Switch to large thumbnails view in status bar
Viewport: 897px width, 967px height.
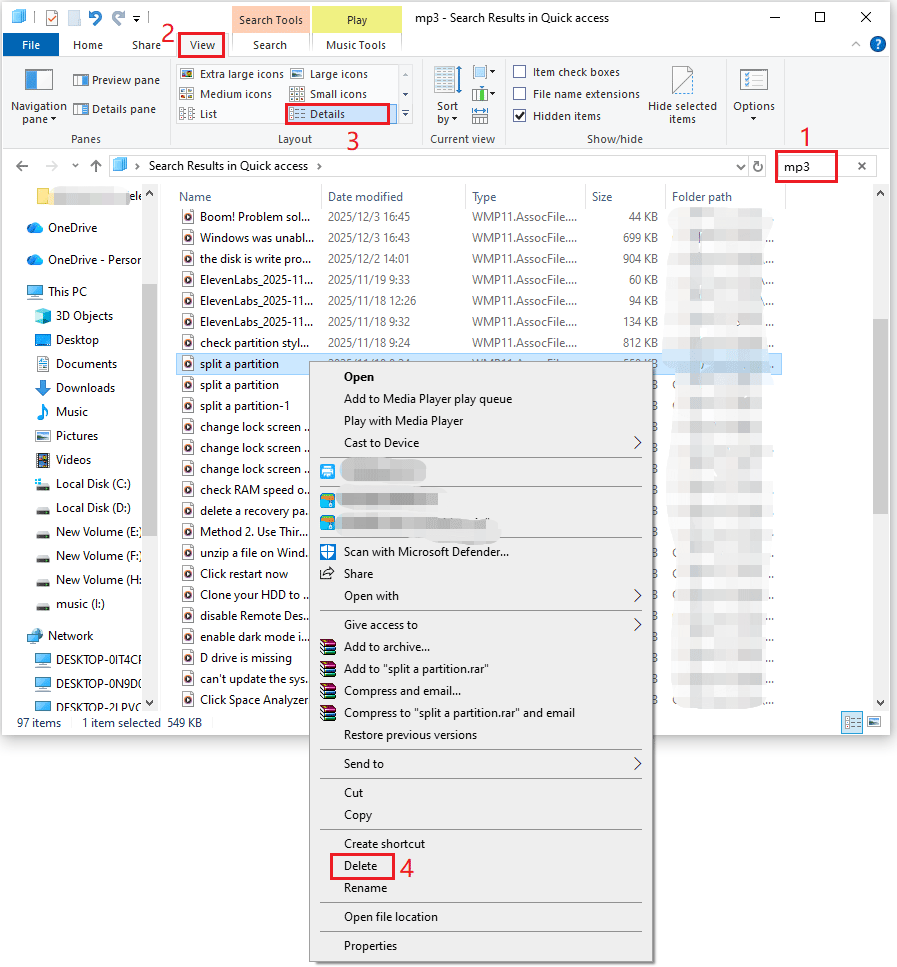coord(874,722)
